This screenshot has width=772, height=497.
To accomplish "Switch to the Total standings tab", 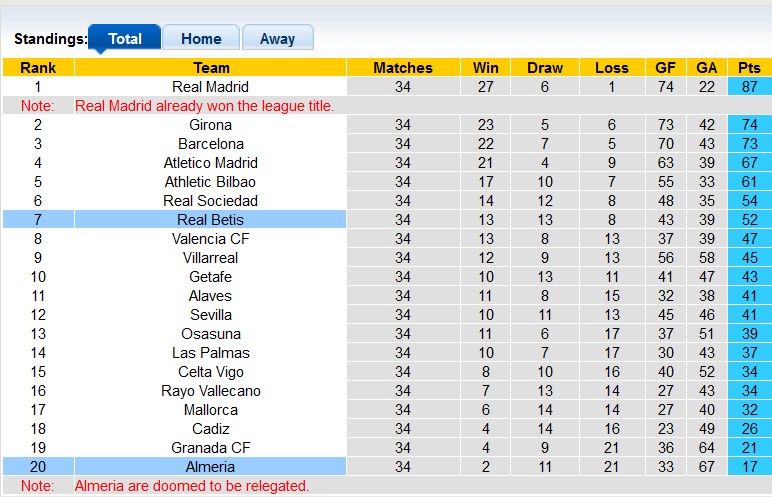I will point(124,39).
